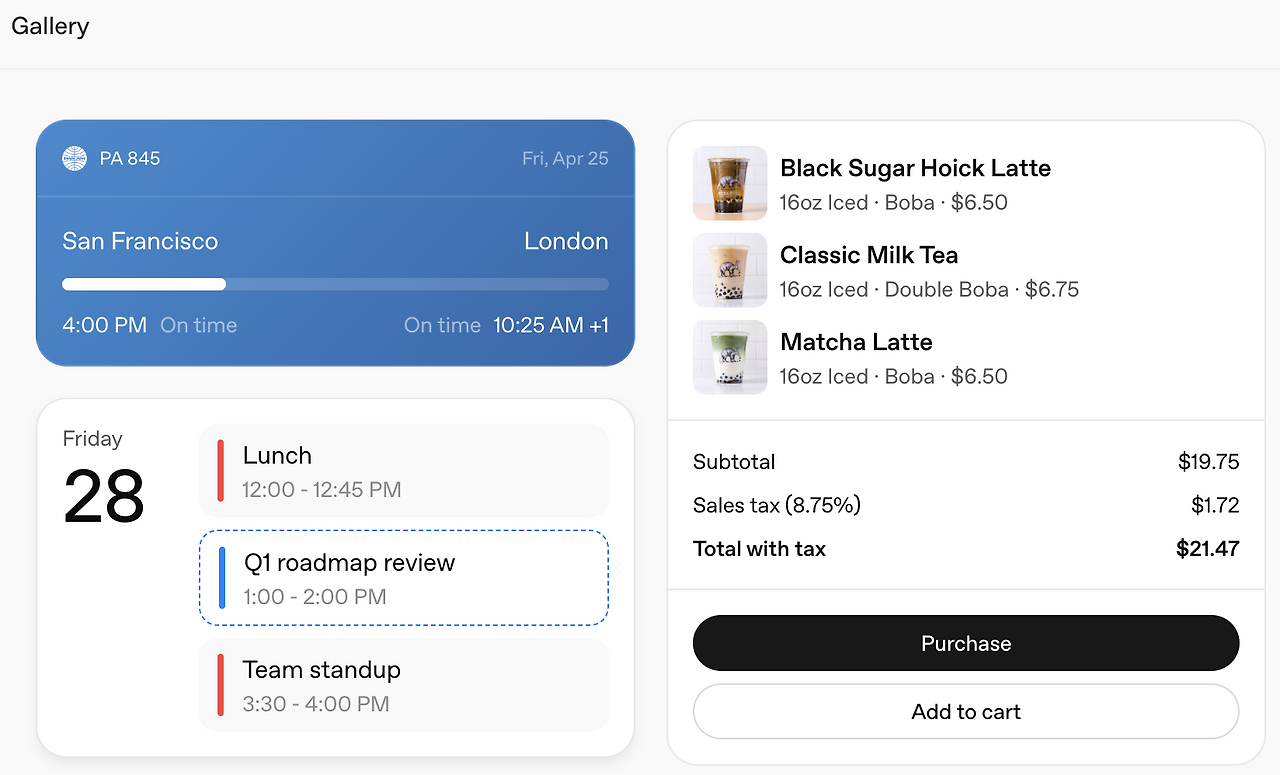Click the San Francisco origin label
This screenshot has width=1280, height=775.
point(140,241)
